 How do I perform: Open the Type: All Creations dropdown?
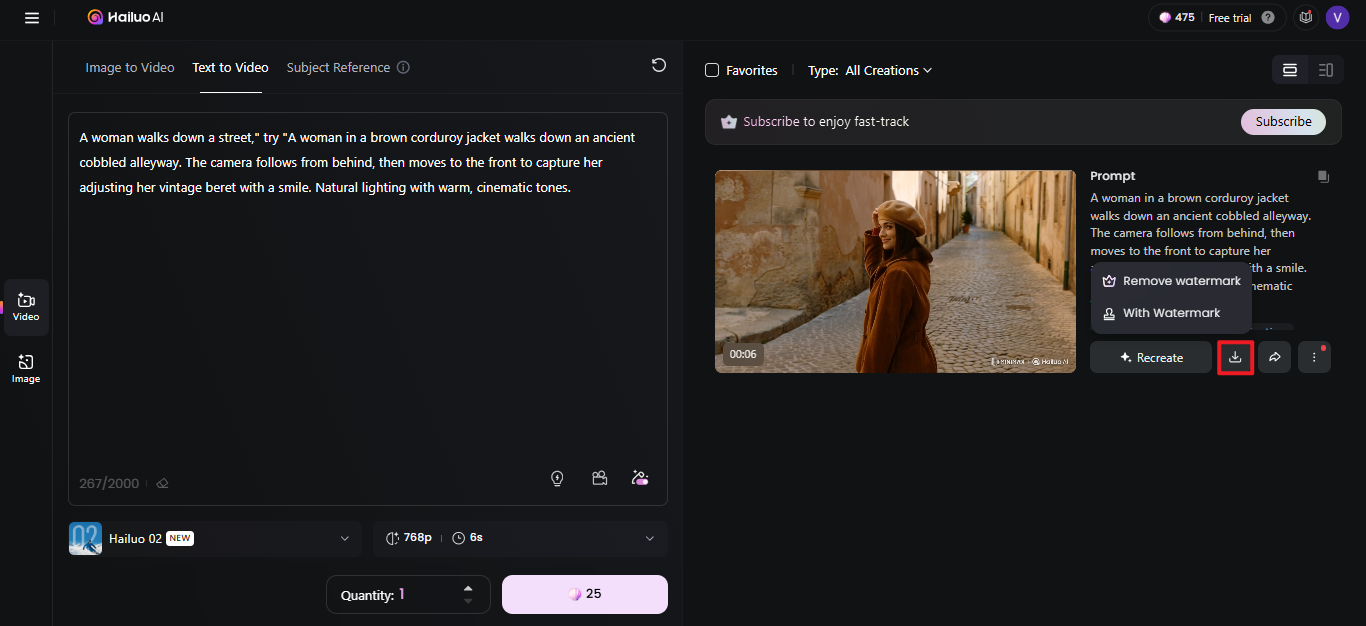pyautogui.click(x=870, y=70)
